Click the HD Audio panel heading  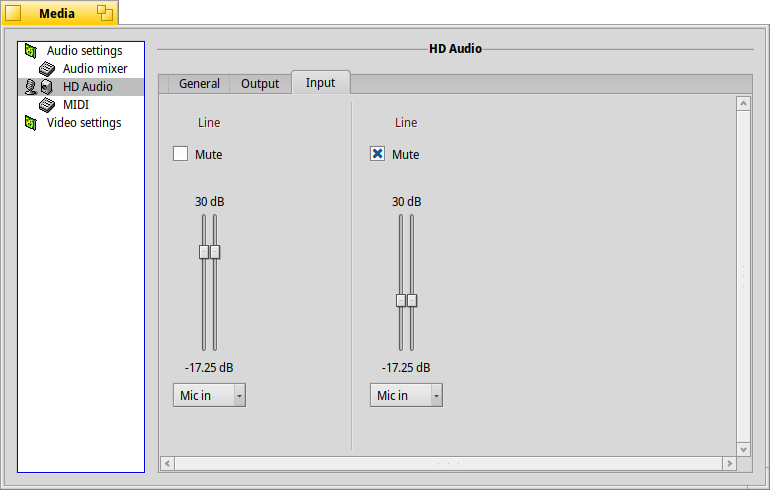tap(455, 49)
